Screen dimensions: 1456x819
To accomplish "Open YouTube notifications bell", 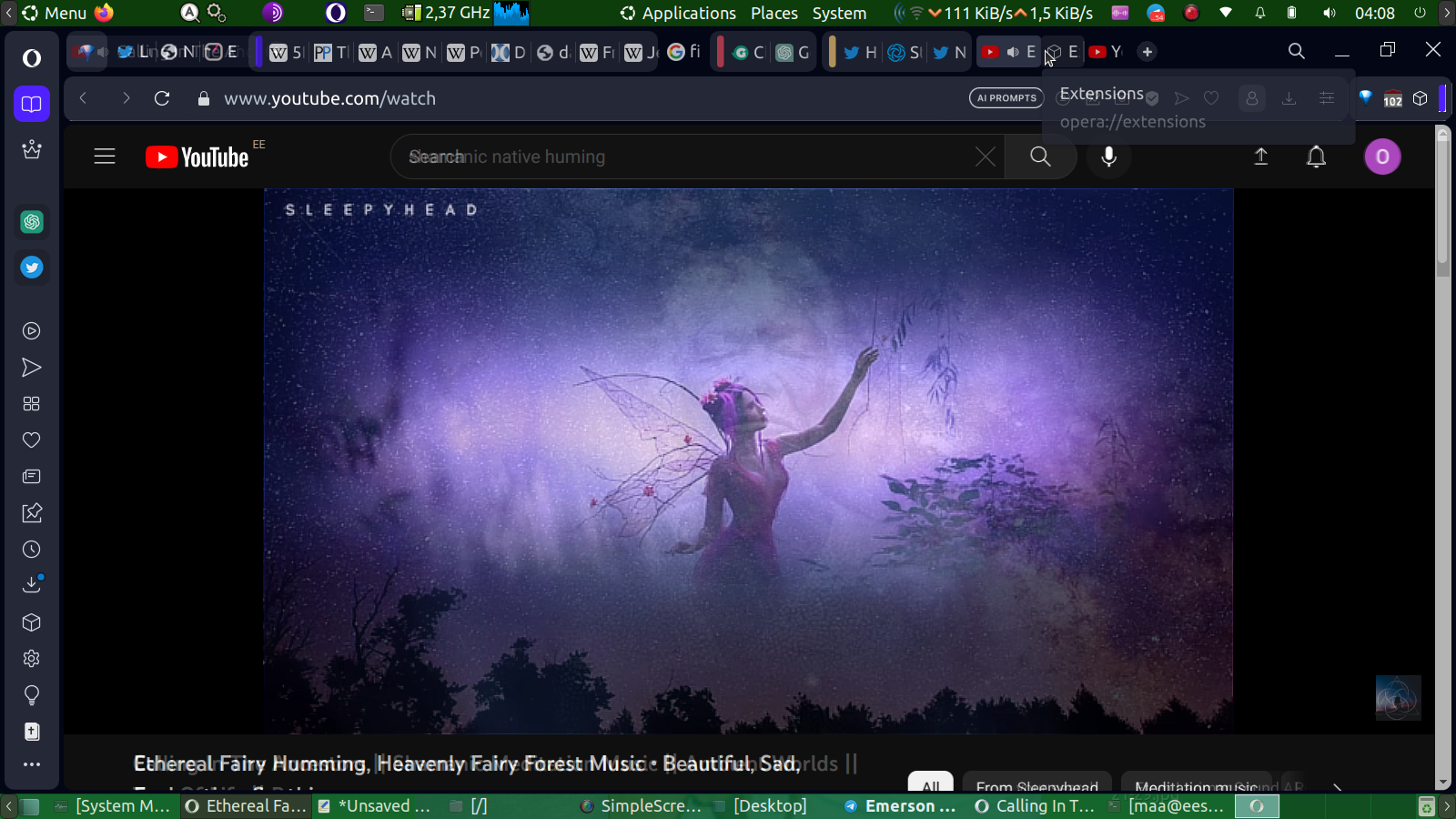I will click(x=1316, y=157).
